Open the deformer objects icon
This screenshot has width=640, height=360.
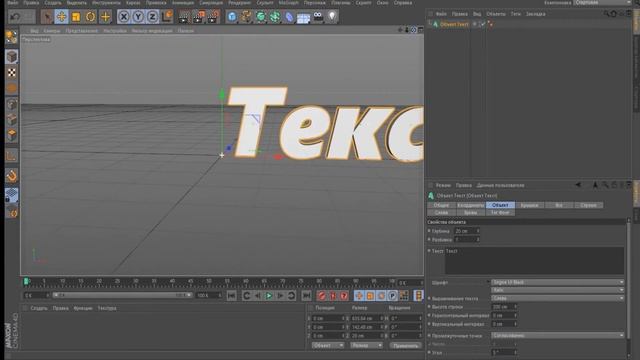(289, 17)
